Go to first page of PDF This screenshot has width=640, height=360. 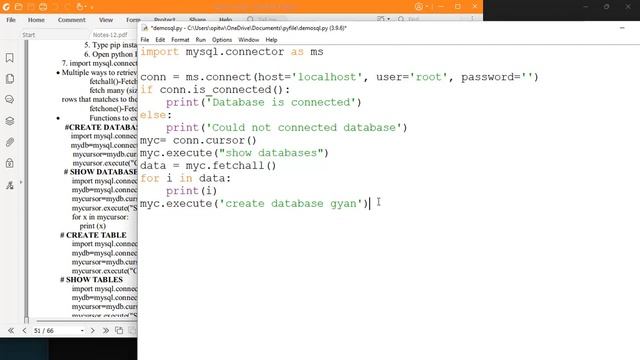point(11,330)
